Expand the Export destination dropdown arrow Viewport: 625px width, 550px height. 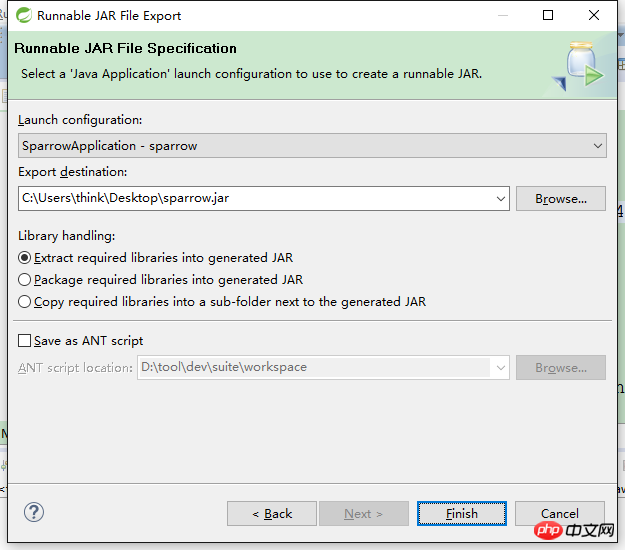501,198
